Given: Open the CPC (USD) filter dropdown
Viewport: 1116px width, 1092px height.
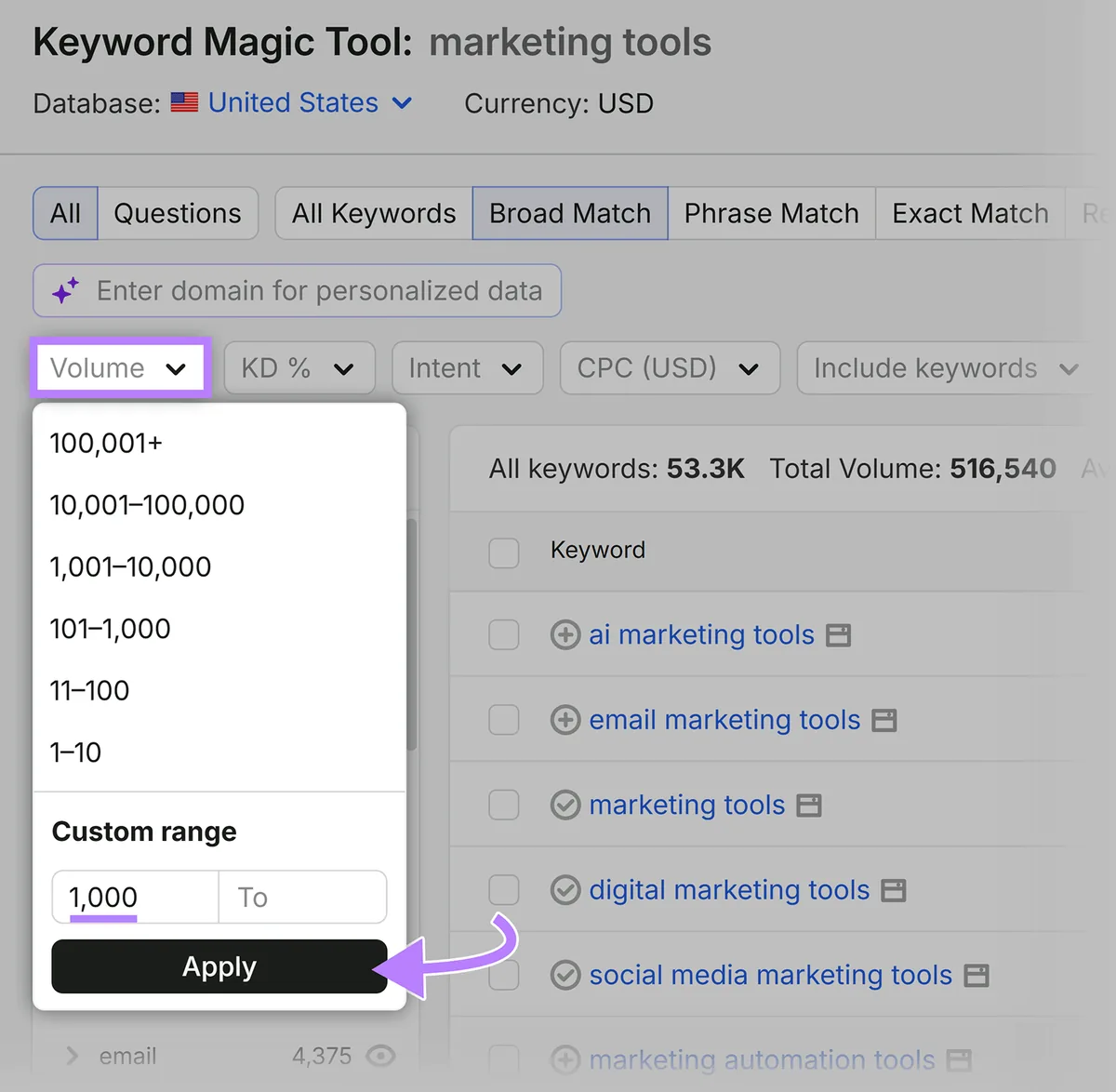Looking at the screenshot, I should click(x=670, y=368).
